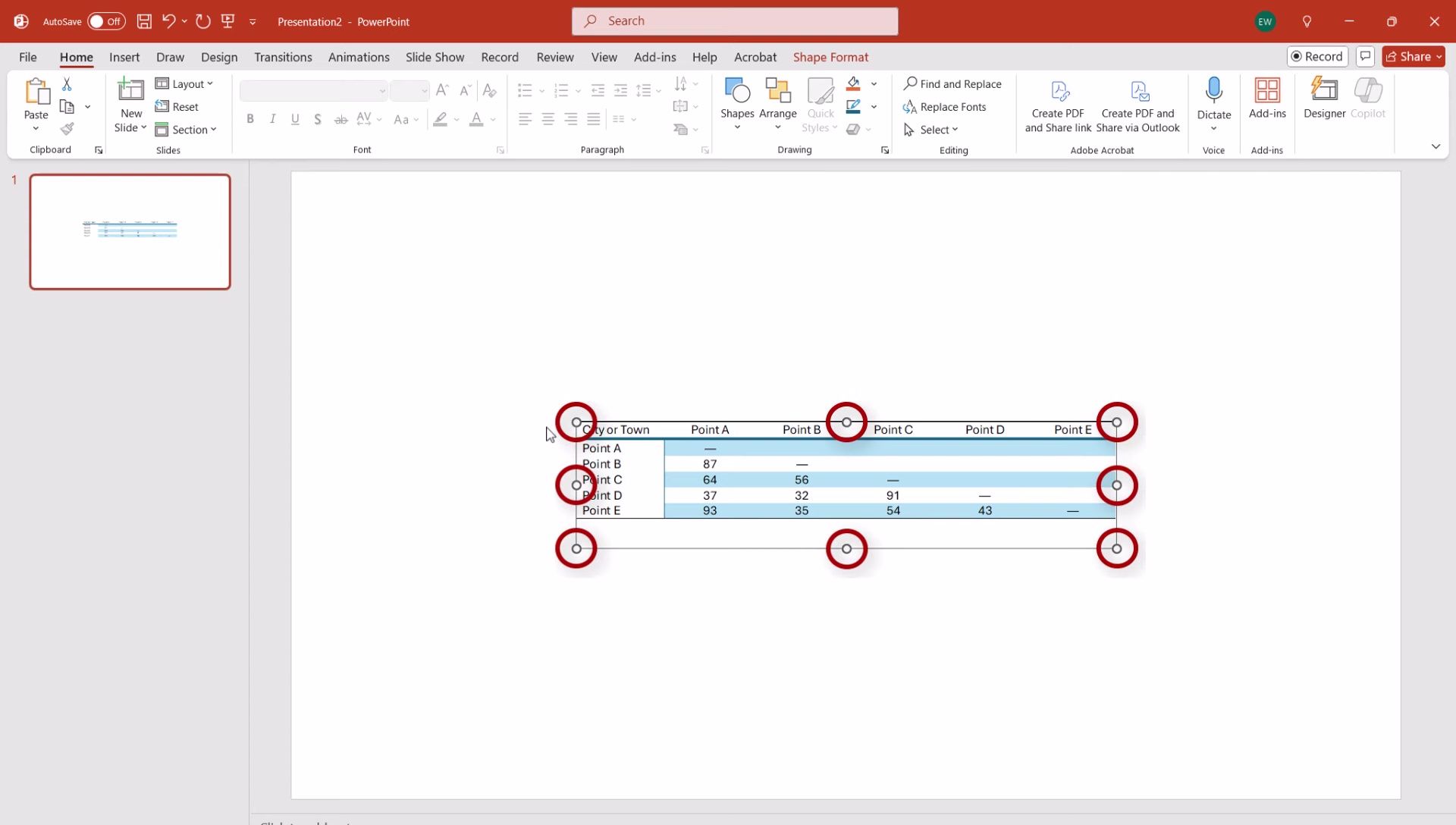This screenshot has width=1456, height=825.
Task: Switch to the Design tab
Action: 219,57
